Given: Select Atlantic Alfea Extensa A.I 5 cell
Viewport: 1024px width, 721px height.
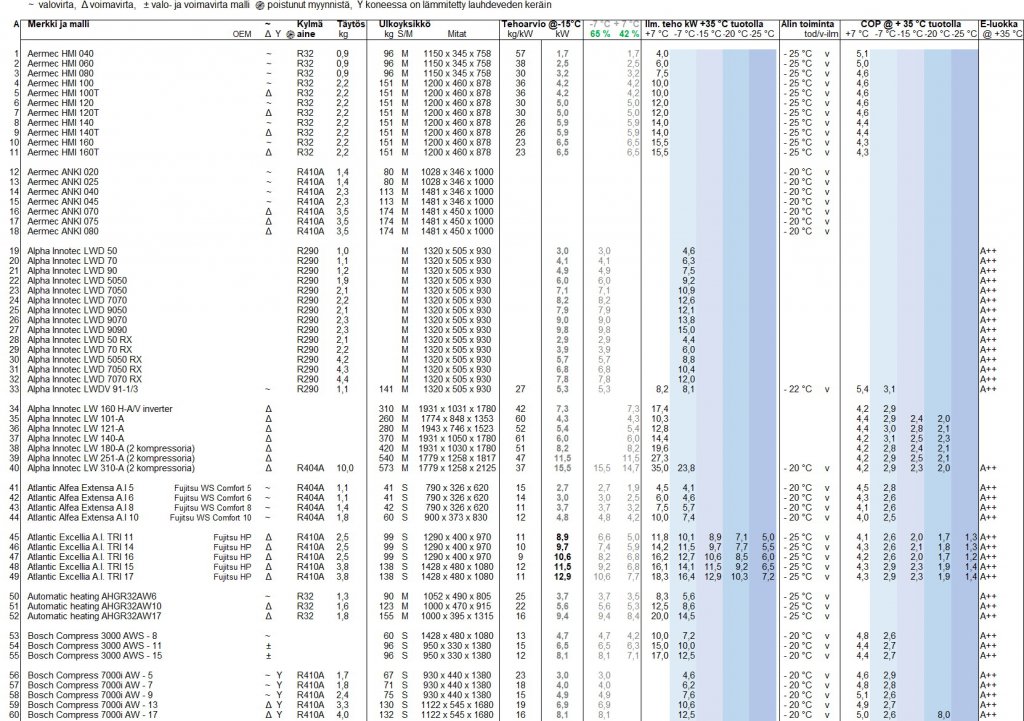Looking at the screenshot, I should 81,487.
